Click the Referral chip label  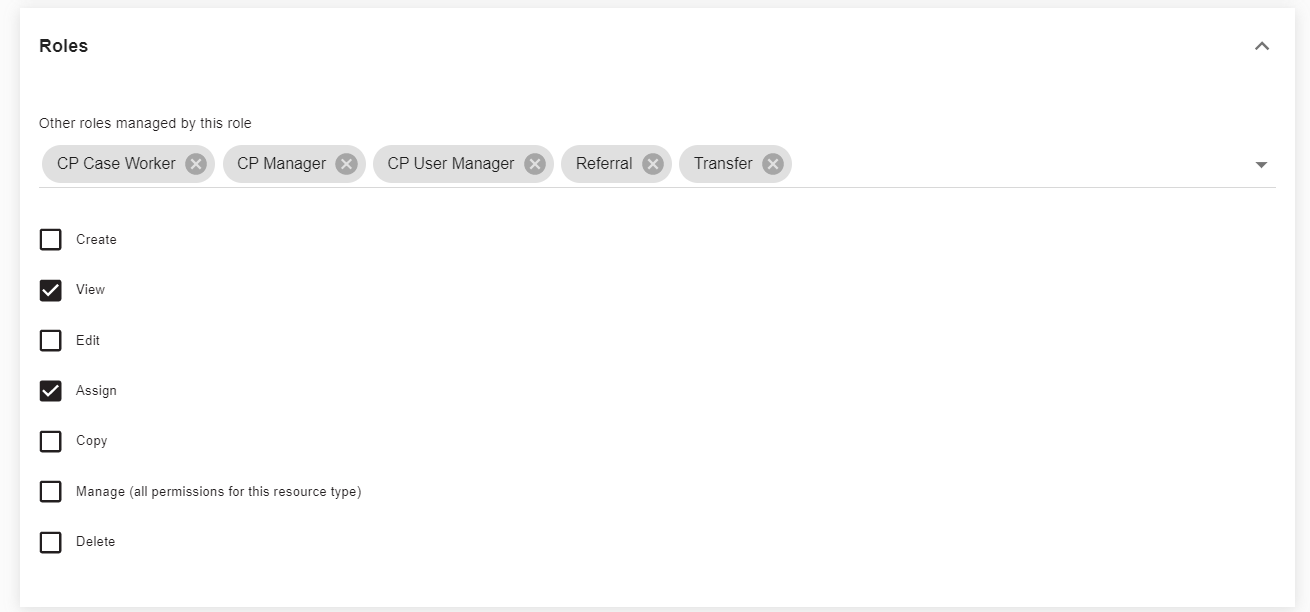click(x=604, y=164)
